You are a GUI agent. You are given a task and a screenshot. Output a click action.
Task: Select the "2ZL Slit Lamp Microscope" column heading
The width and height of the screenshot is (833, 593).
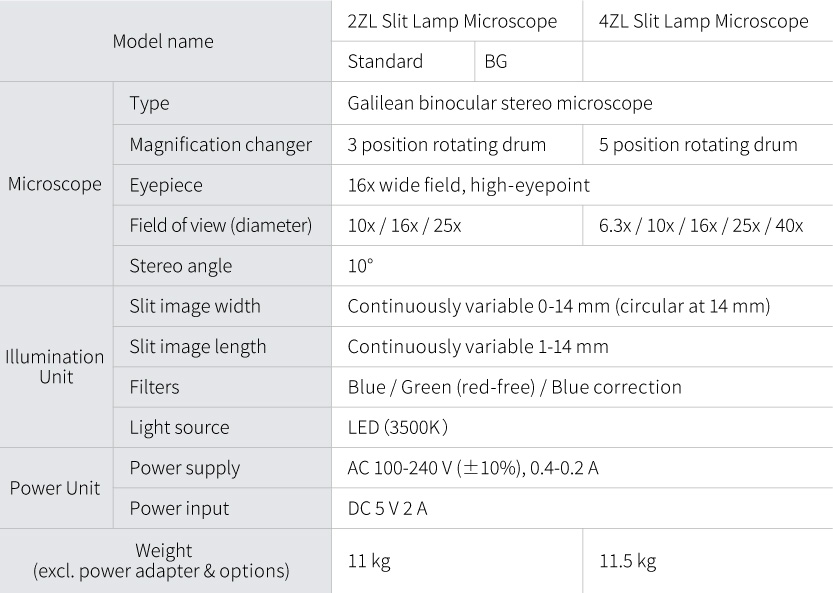coord(452,21)
